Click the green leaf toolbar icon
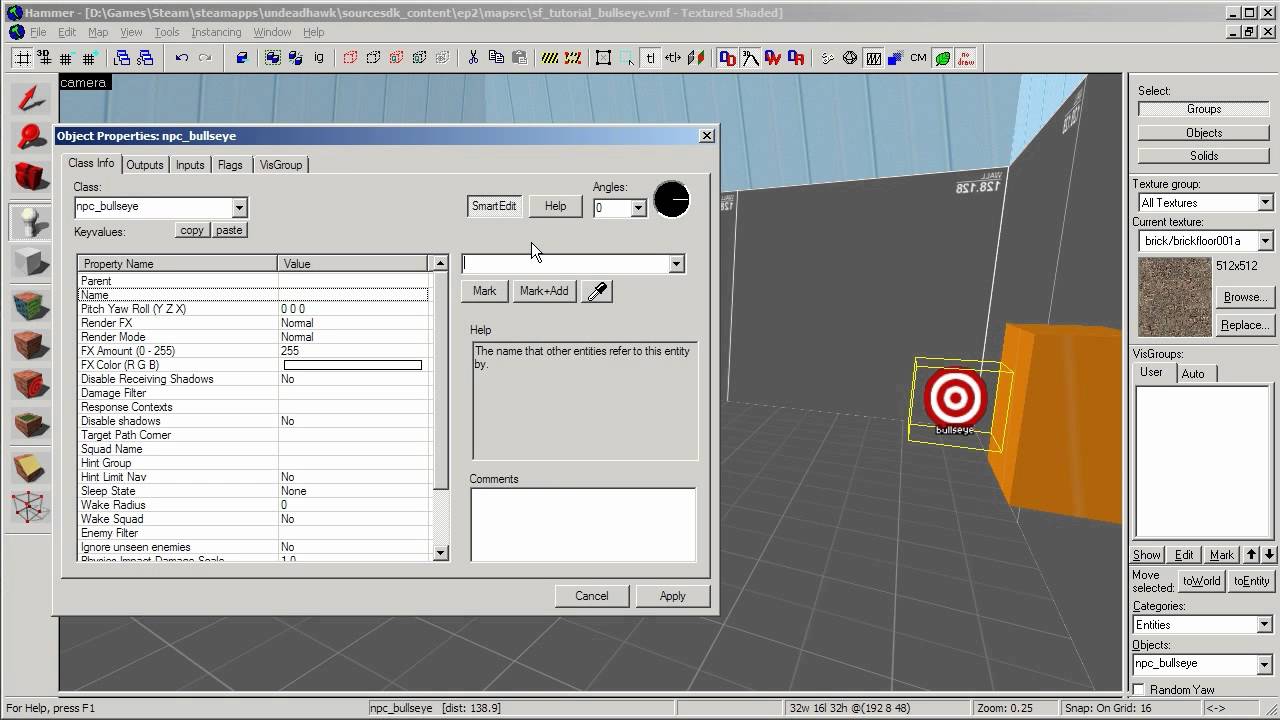 coord(943,58)
